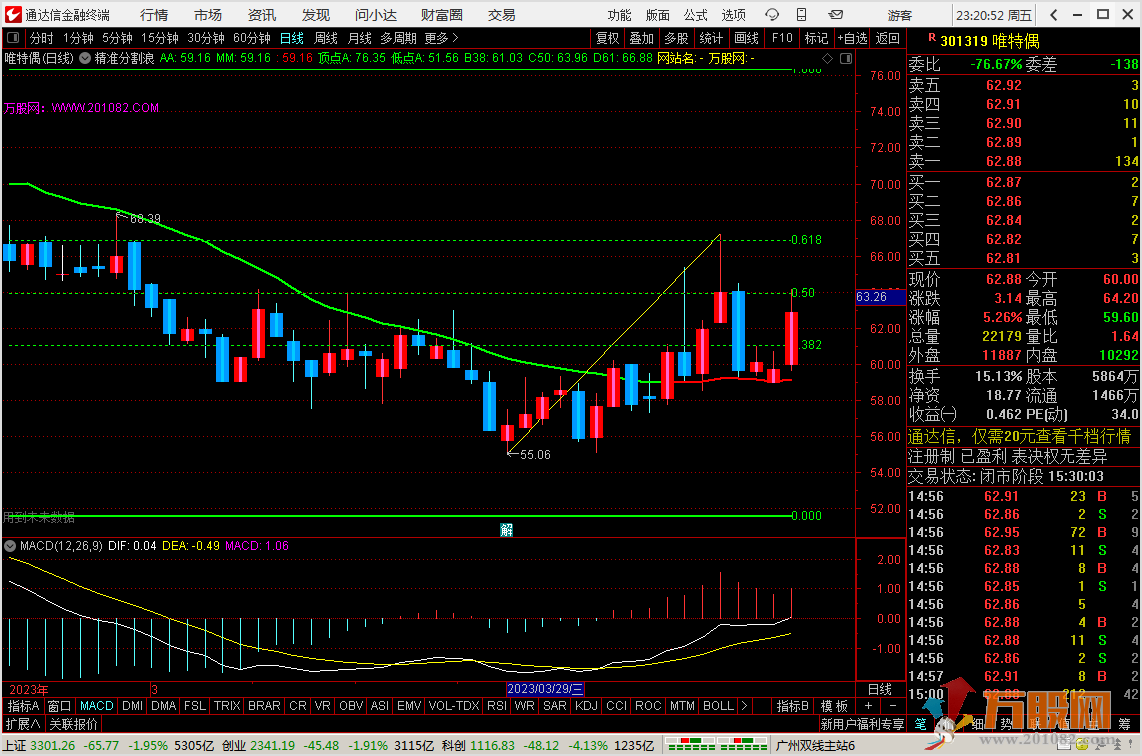
Task: Click the 标记 button
Action: coord(816,38)
